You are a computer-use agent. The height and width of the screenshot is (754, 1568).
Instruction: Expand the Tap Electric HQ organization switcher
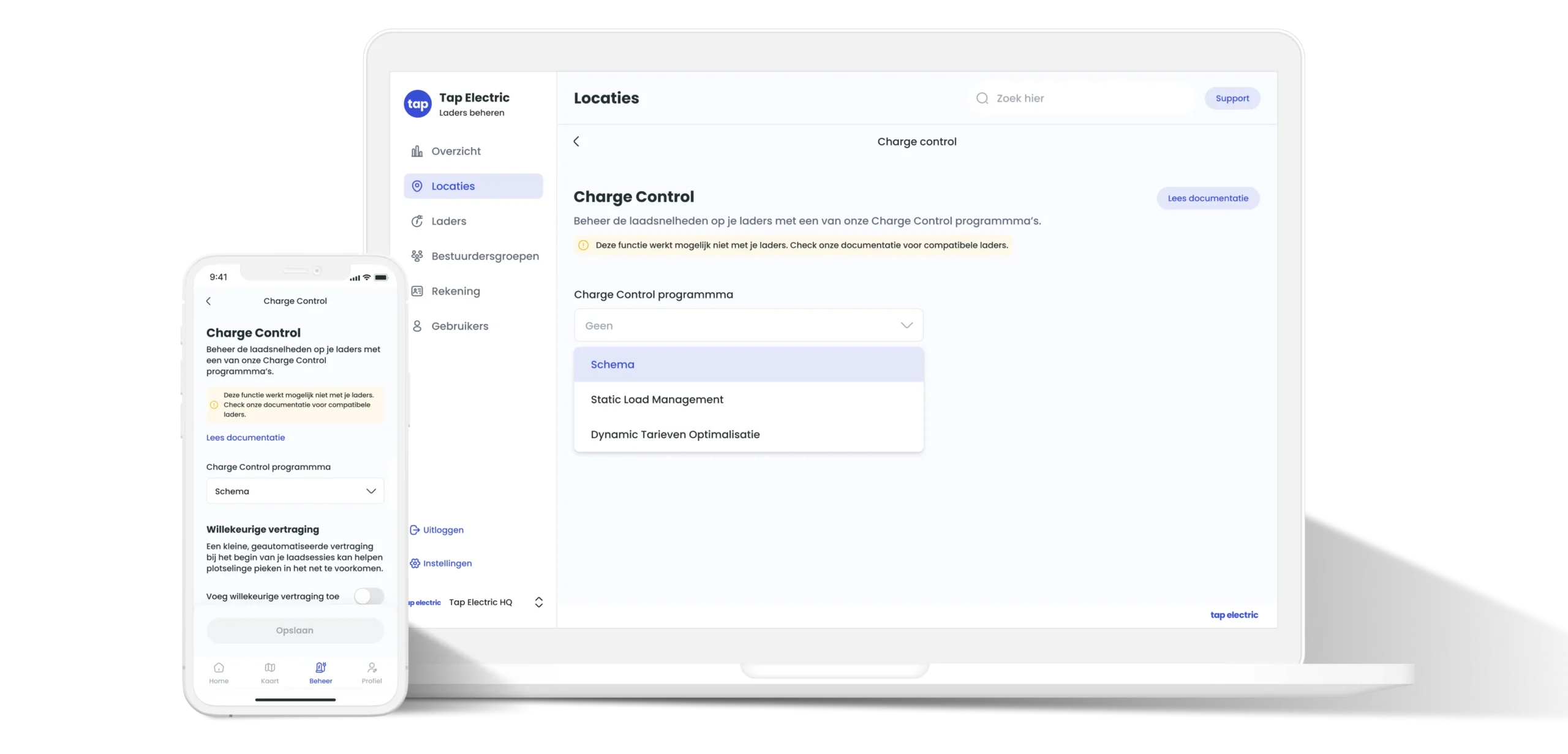[x=538, y=602]
